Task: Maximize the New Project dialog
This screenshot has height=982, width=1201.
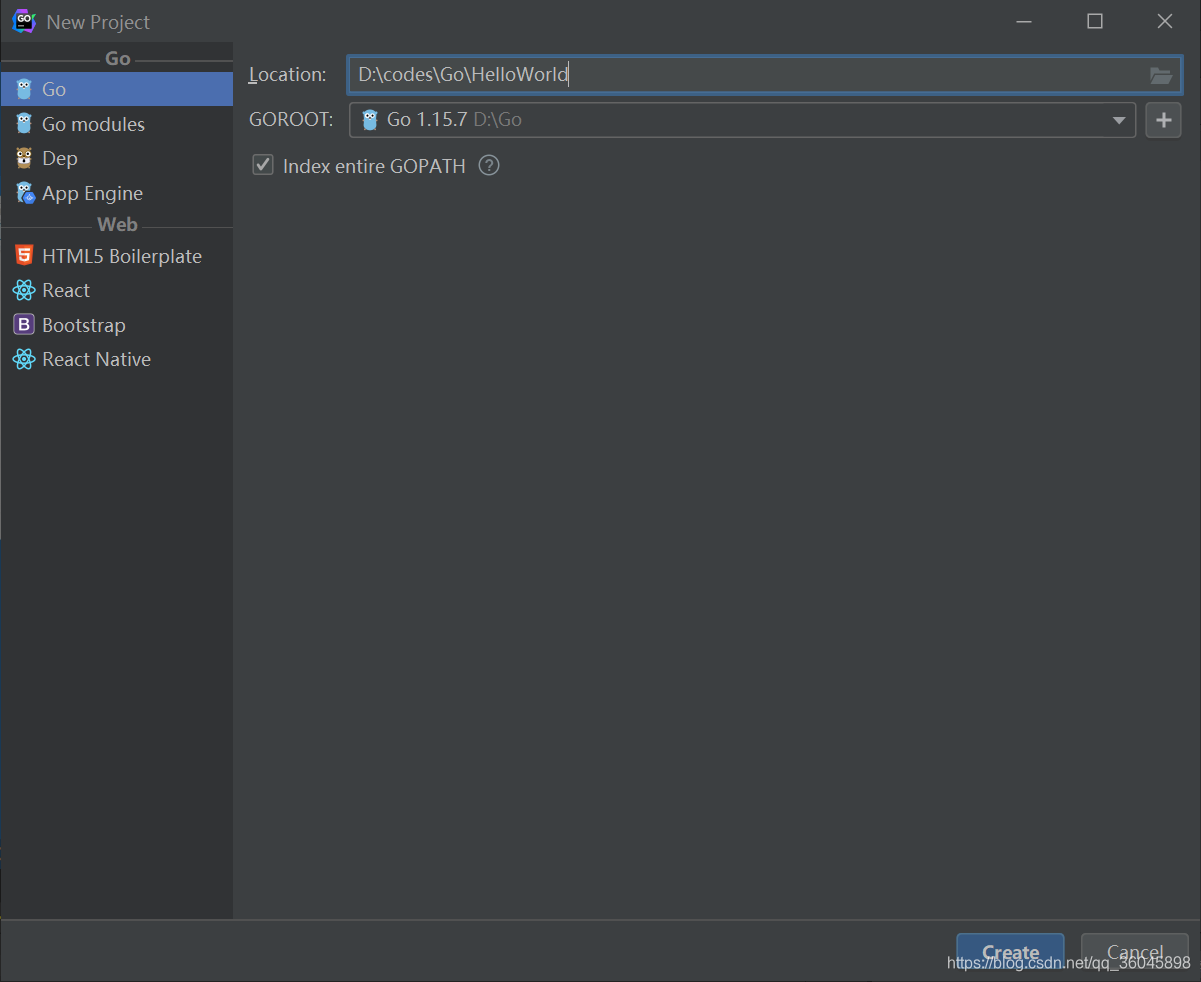Action: click(1095, 21)
